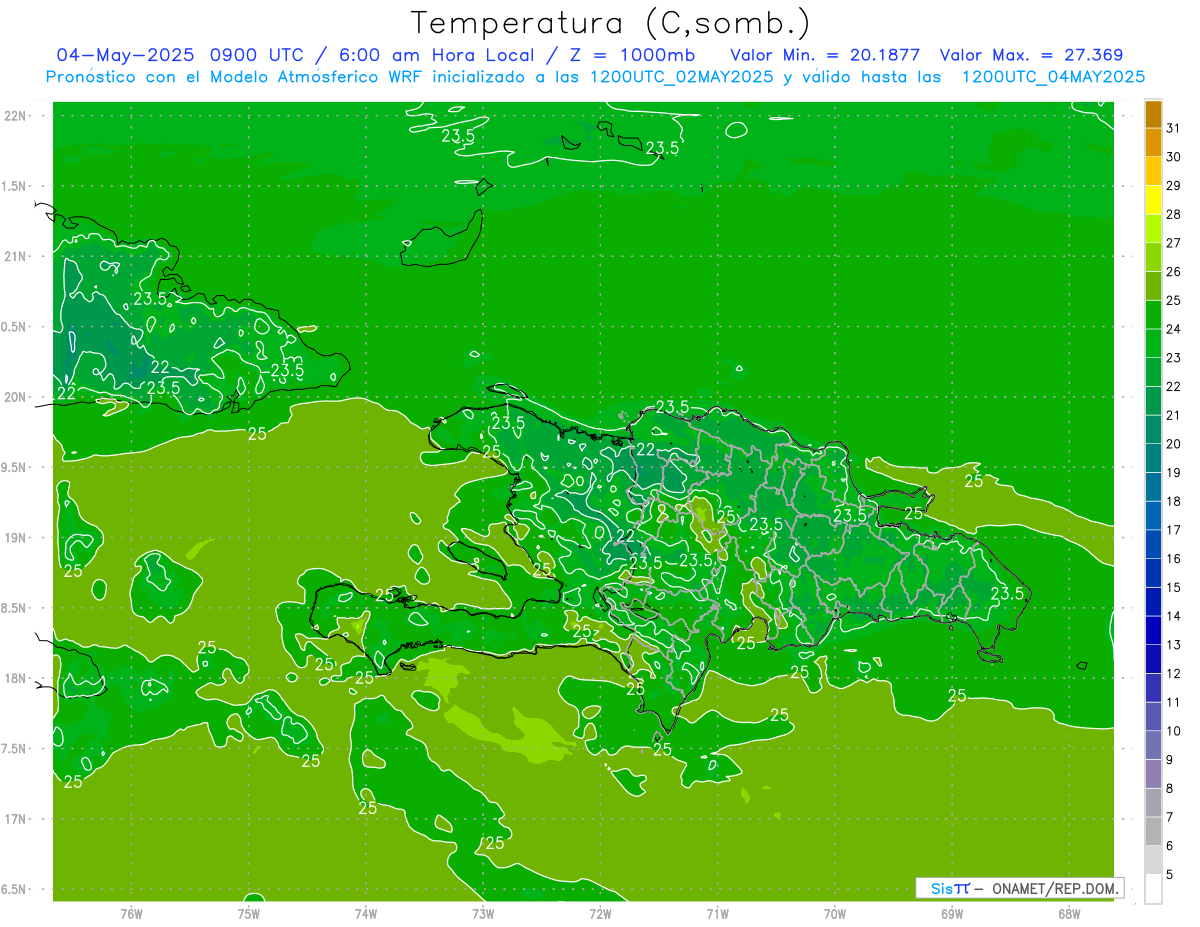Viewport: 1200px width, 927px height.
Task: Click the '6' label on the color scale
Action: [x=1170, y=846]
